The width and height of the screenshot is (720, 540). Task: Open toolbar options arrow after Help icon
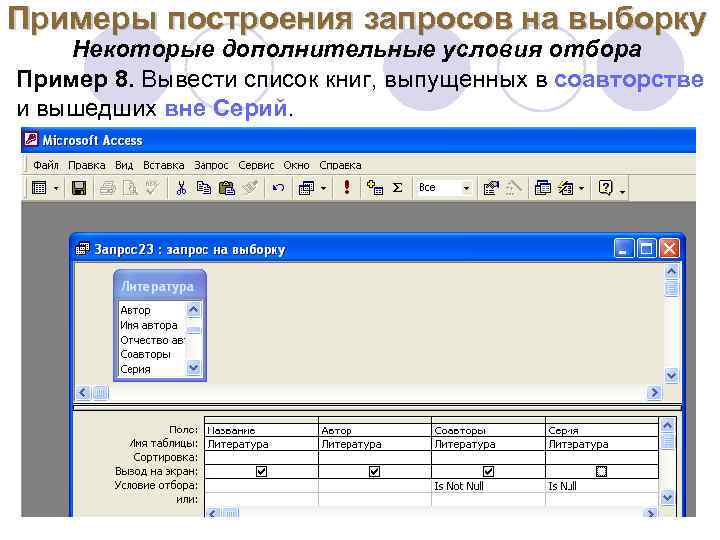tap(622, 190)
